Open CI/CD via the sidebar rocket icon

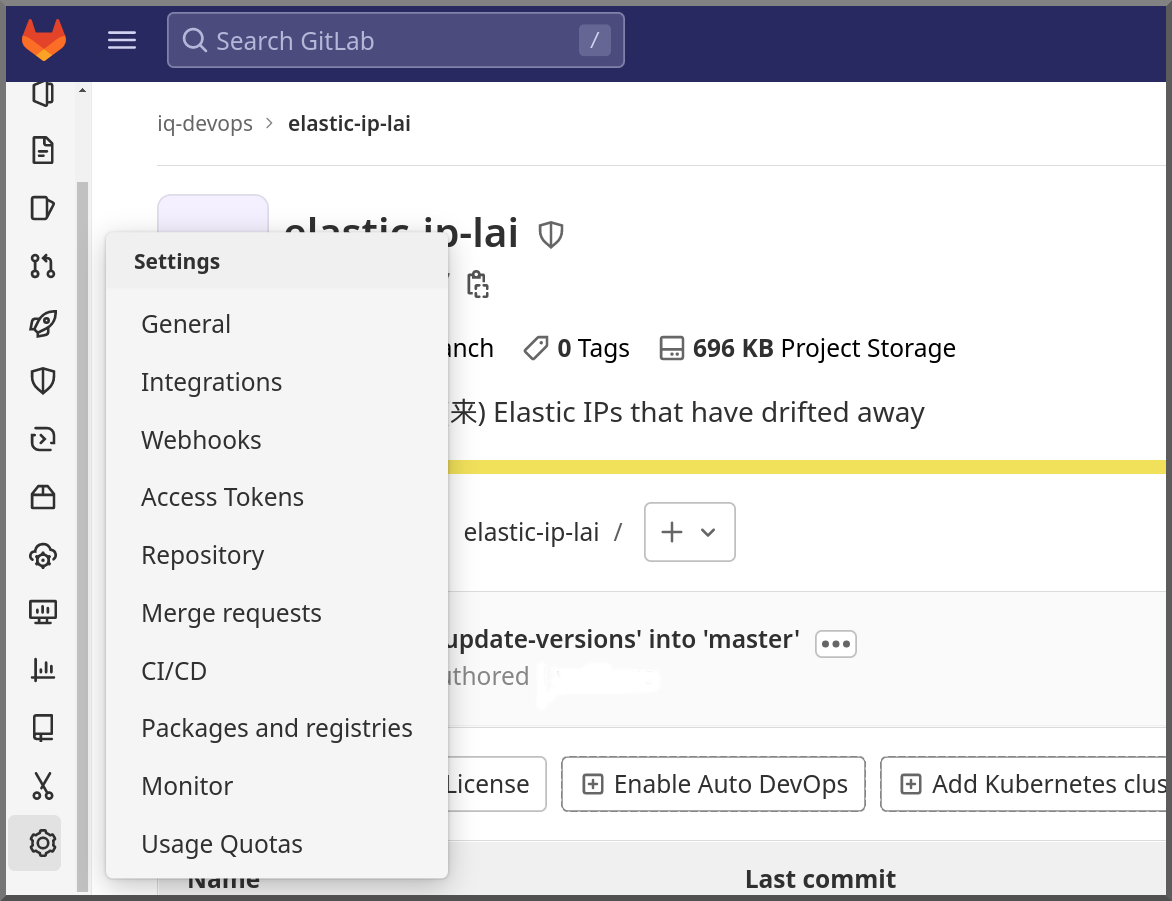point(43,324)
